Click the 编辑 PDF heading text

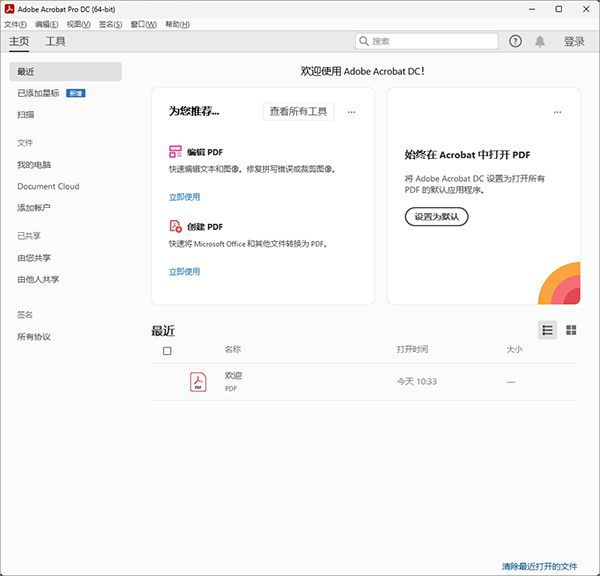(x=205, y=152)
